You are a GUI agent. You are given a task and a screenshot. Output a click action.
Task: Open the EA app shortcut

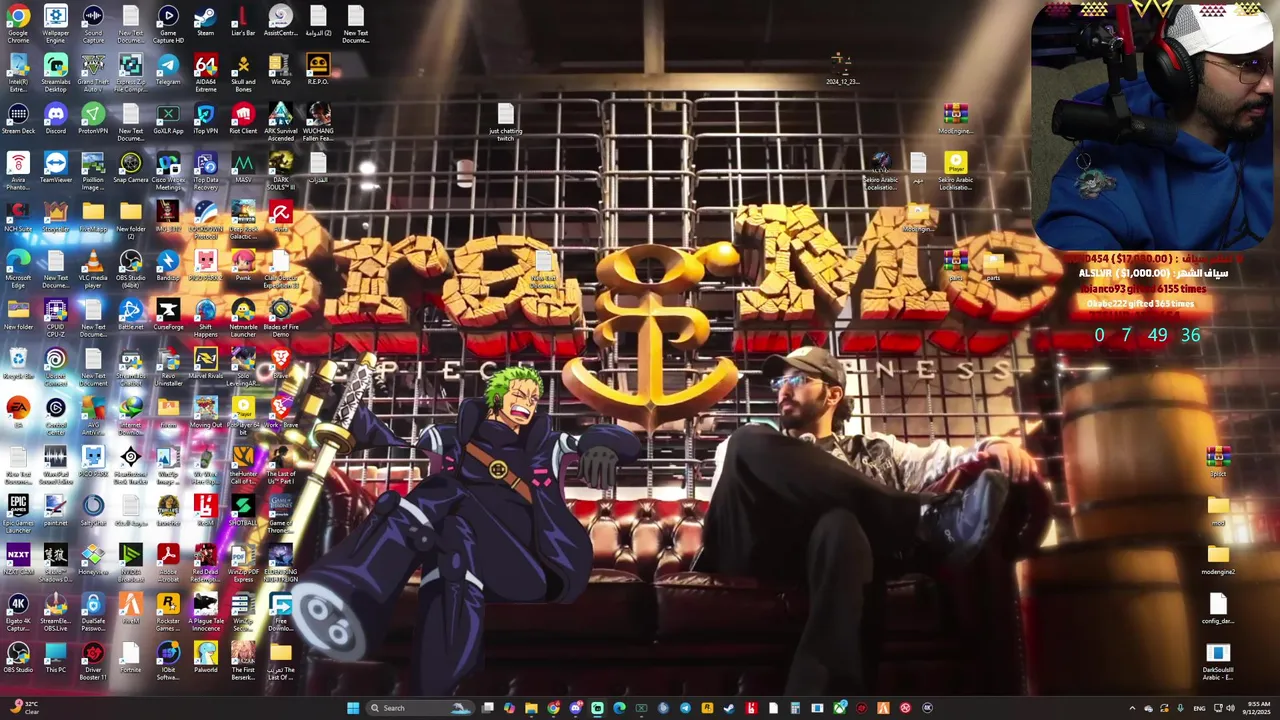coord(18,414)
